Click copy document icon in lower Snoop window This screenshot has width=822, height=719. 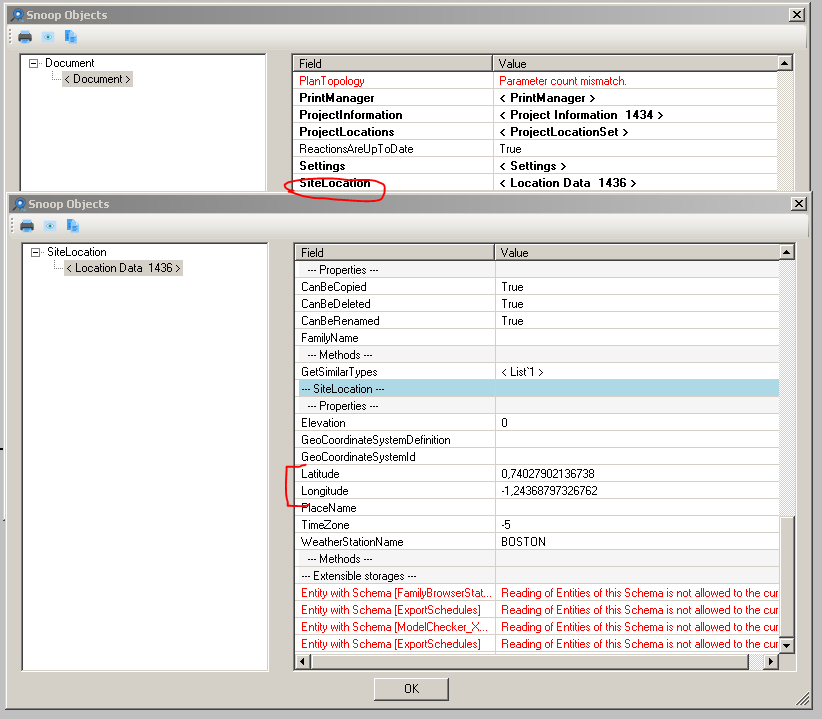coord(73,226)
